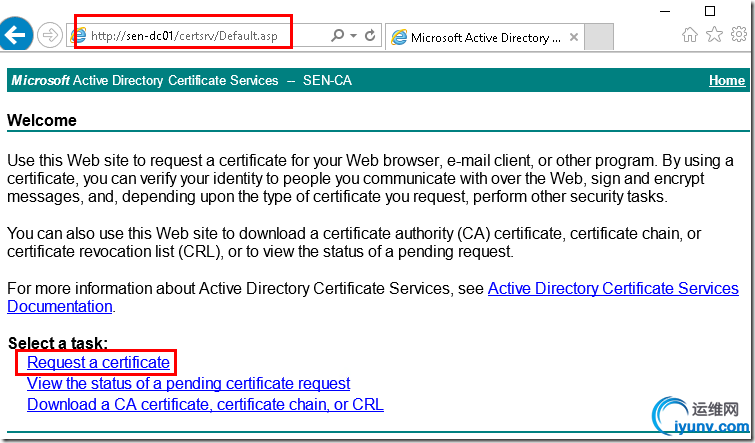Open Active Directory Certificate Services Documentation link
The image size is (755, 443).
click(612, 288)
